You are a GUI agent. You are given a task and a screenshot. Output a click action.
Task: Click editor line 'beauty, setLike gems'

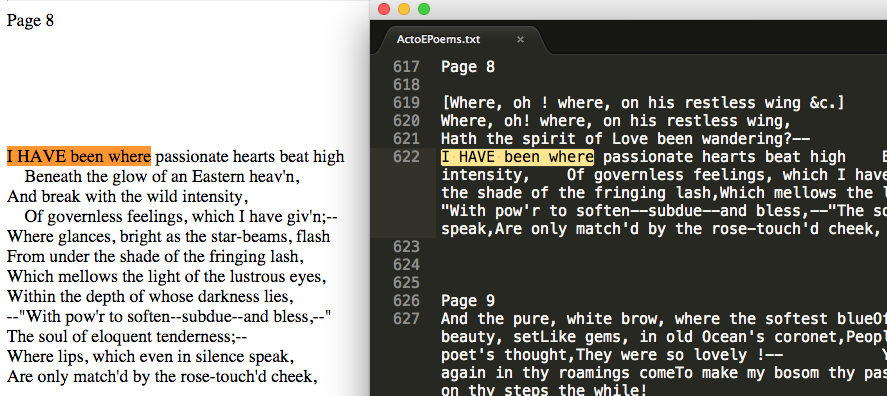click(664, 337)
